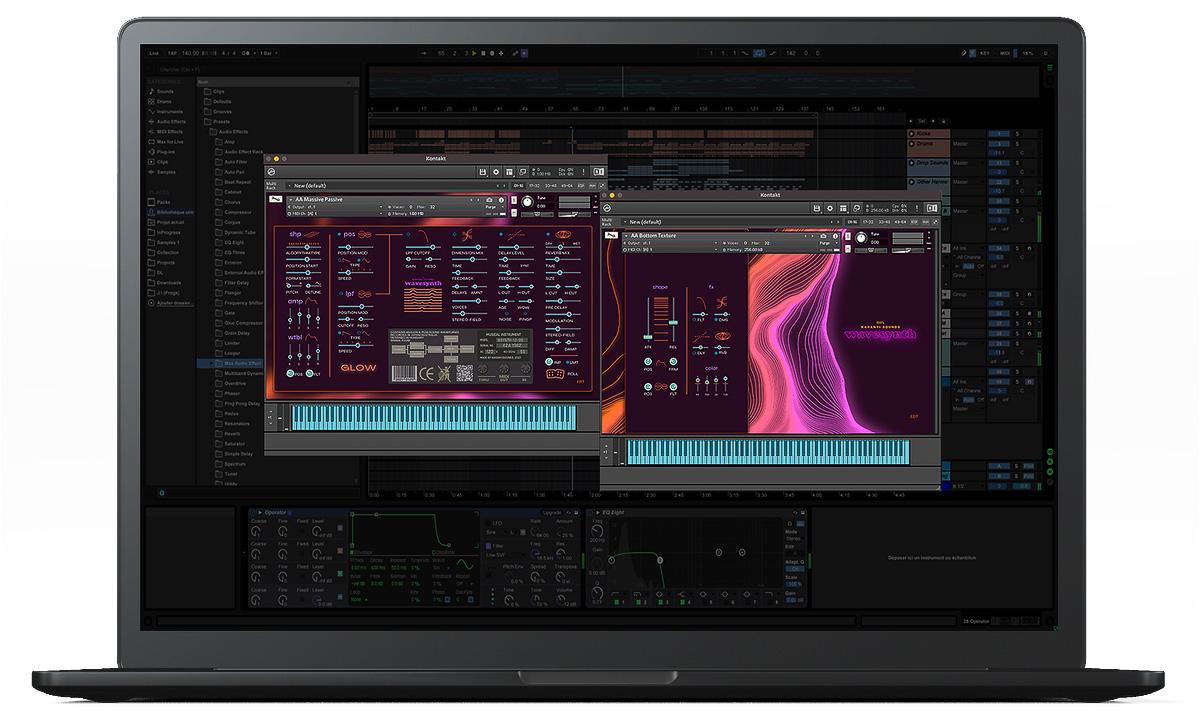Open the Amp folder in Ableton browser list
1200x720 pixels.
pos(229,142)
